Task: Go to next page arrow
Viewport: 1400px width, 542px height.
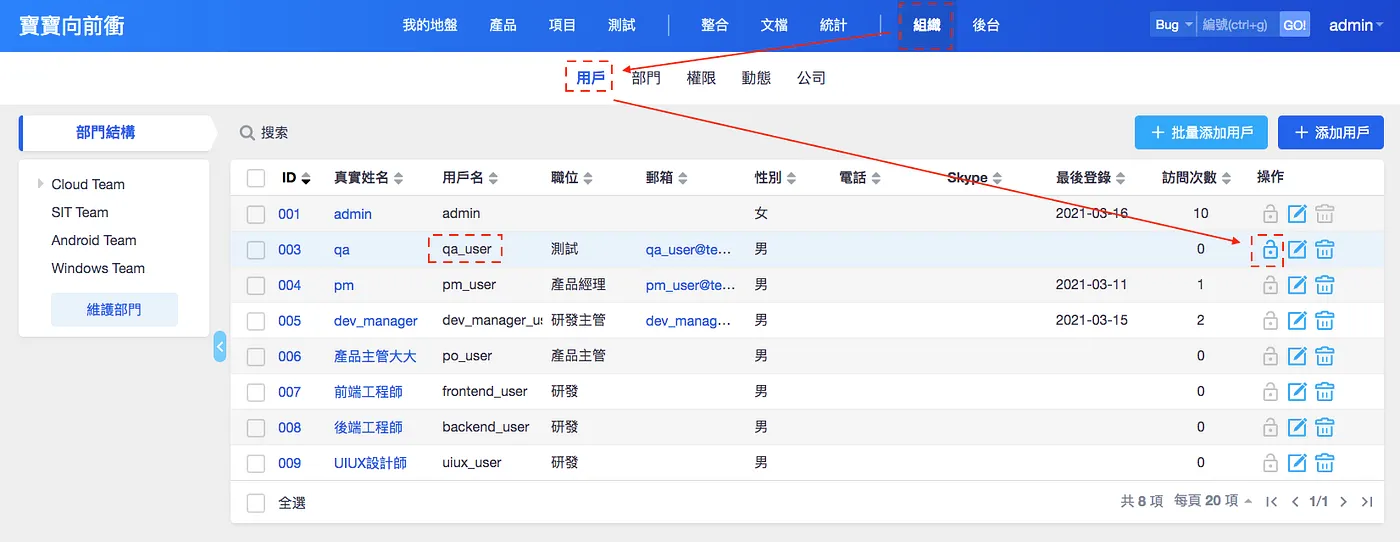Action: click(x=1343, y=502)
